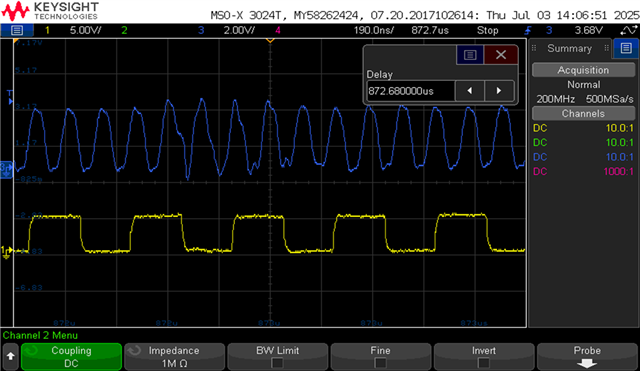The width and height of the screenshot is (640, 371).
Task: Click channel 2 green DC 10.0:1 row
Action: pyautogui.click(x=583, y=142)
